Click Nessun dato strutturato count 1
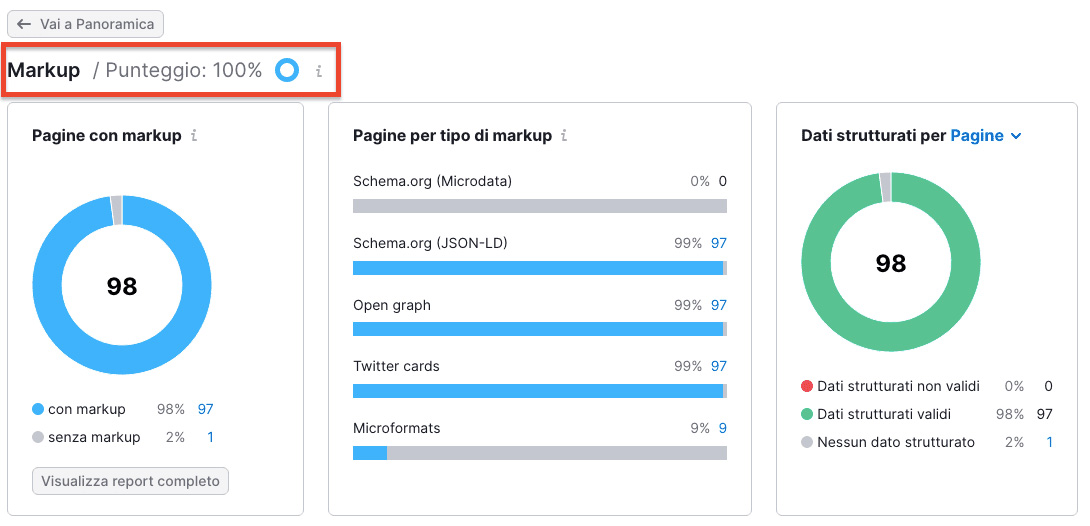 [1049, 442]
